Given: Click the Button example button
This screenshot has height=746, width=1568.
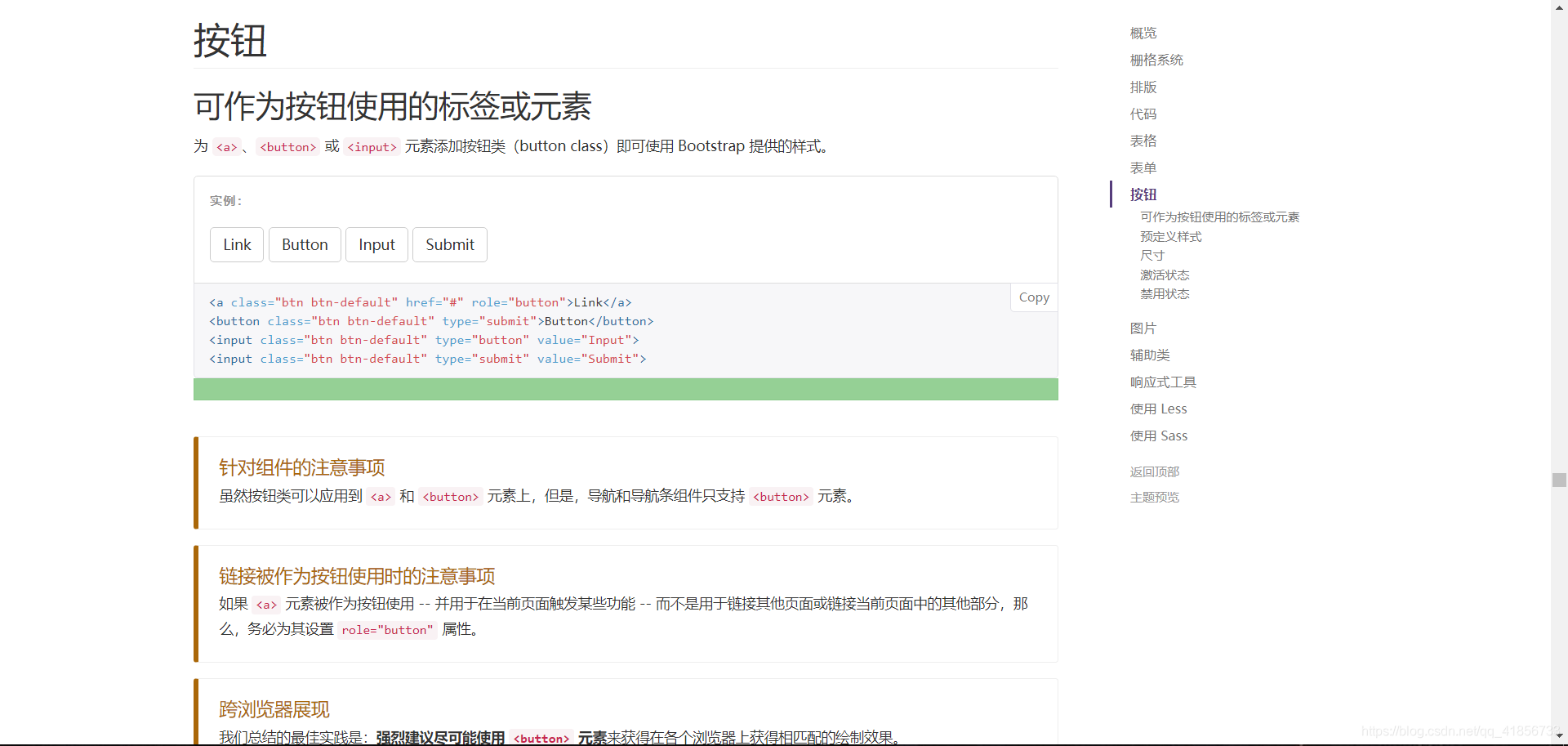Looking at the screenshot, I should pos(304,244).
